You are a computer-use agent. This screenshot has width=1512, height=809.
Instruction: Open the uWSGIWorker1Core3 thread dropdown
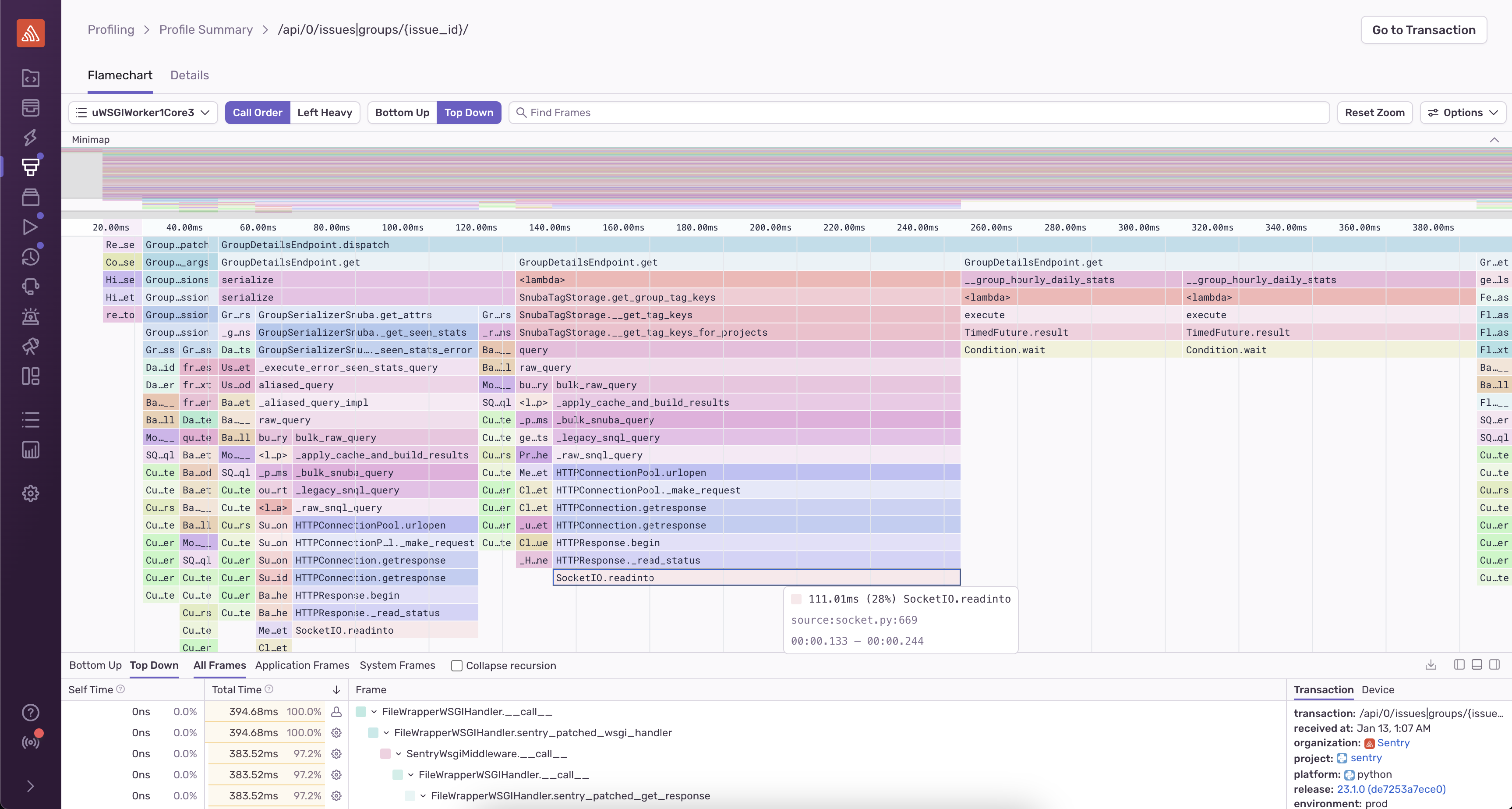[x=143, y=113]
